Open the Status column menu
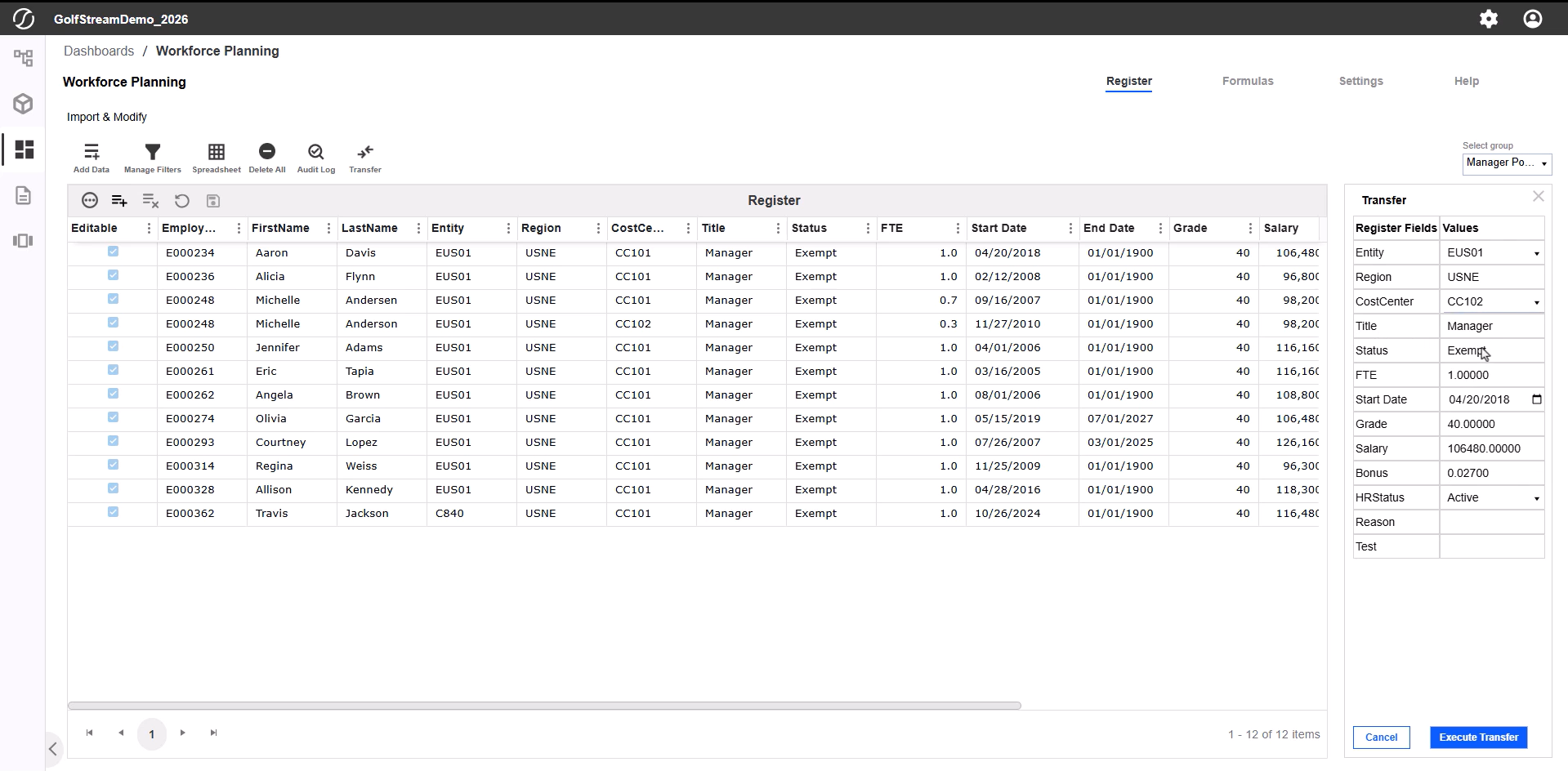The image size is (1568, 771). 868,229
